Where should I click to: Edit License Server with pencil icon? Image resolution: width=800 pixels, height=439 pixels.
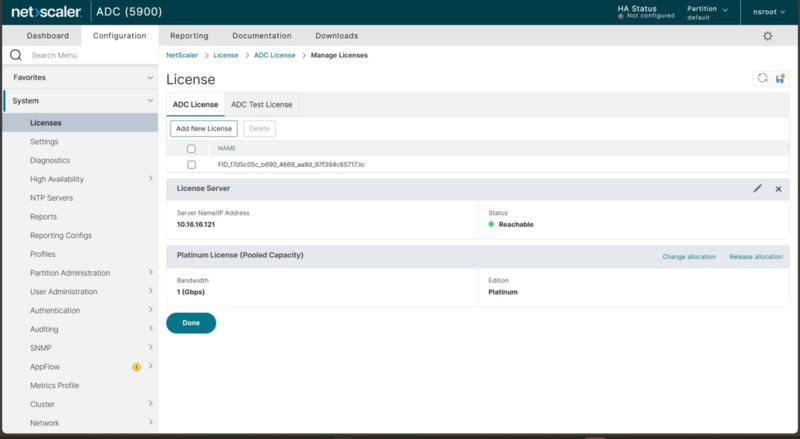[758, 188]
